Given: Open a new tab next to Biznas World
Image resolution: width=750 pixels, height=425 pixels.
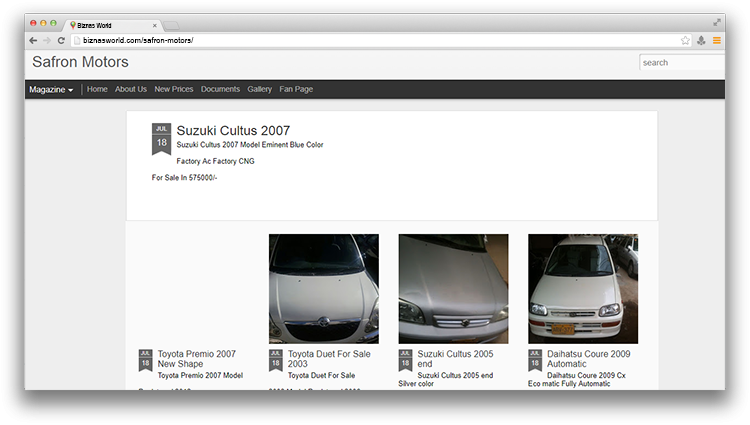Looking at the screenshot, I should click(172, 24).
